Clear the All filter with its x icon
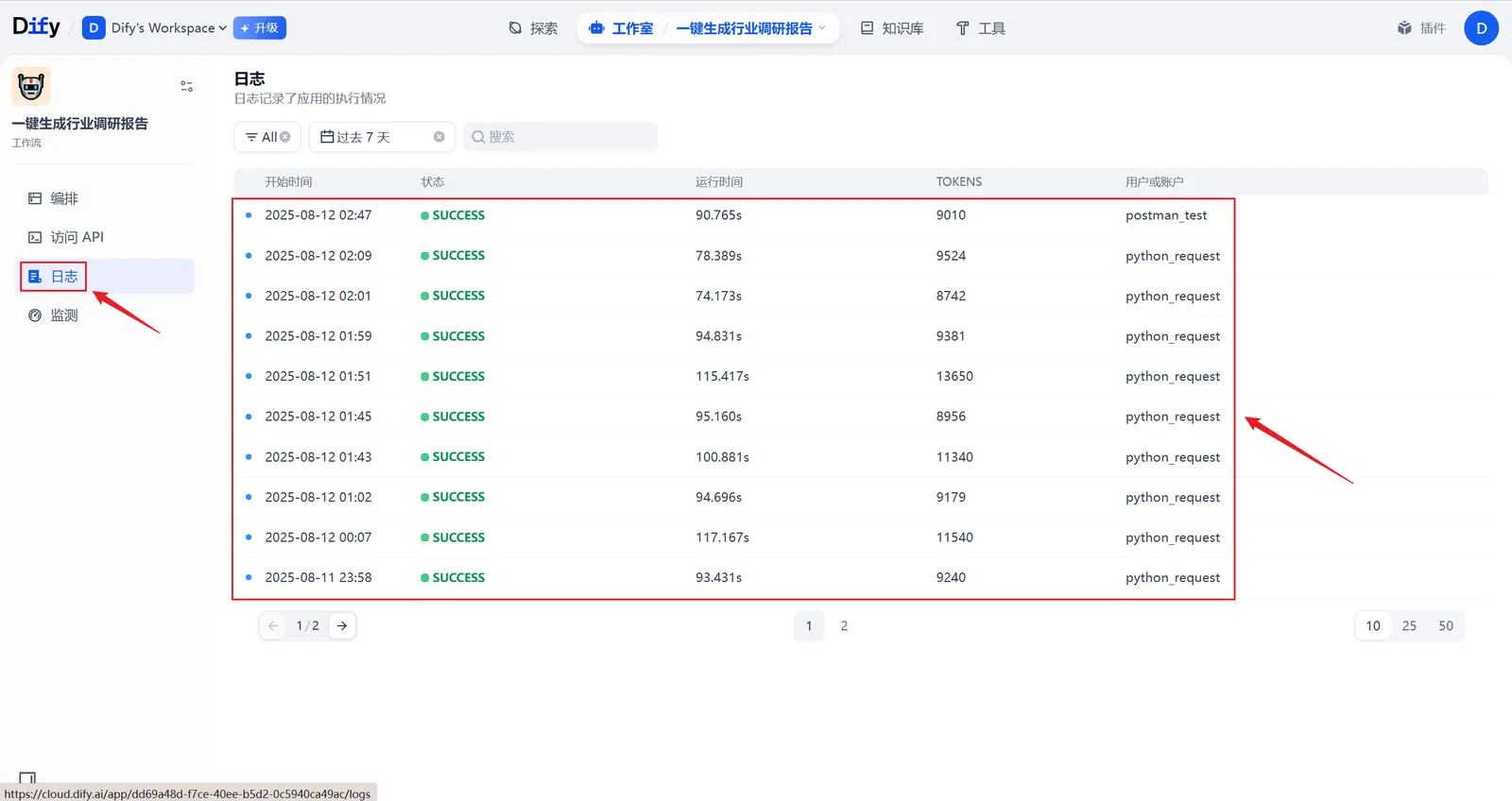The image size is (1512, 801). coord(285,137)
